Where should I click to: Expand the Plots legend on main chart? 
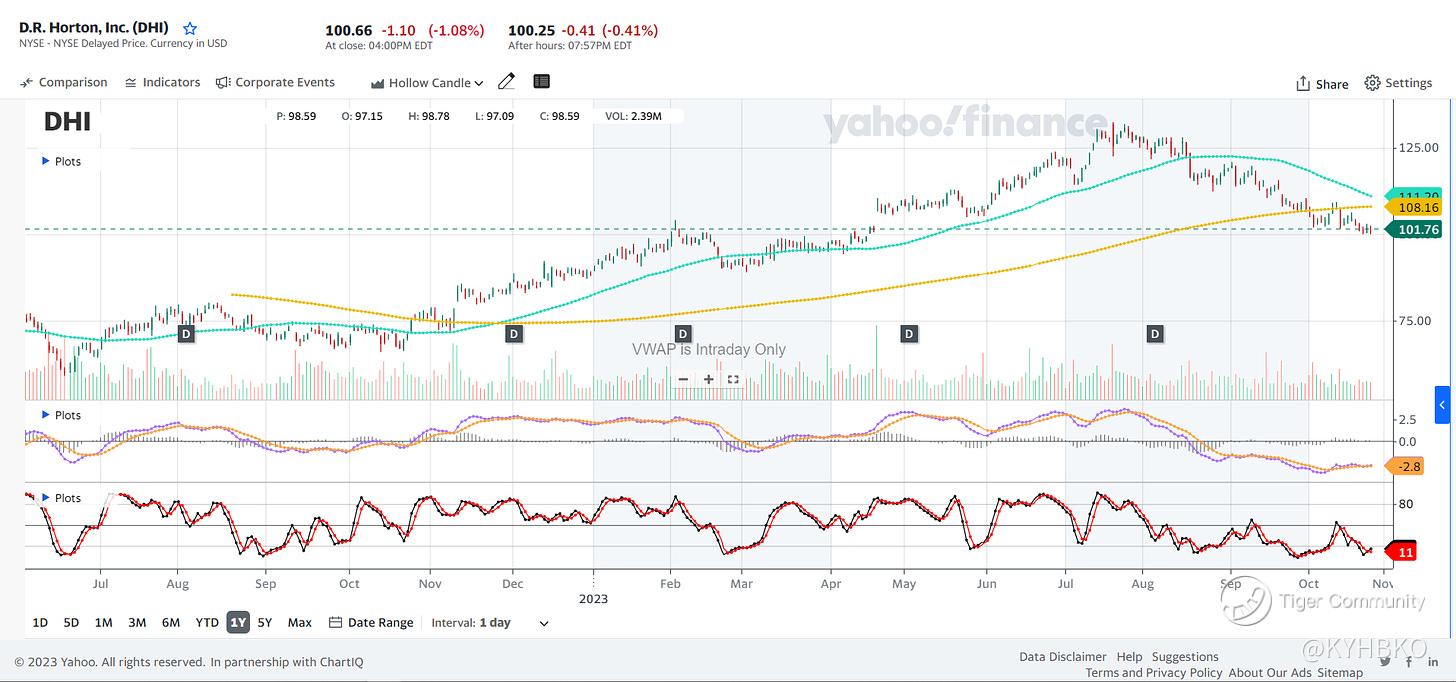pyautogui.click(x=46, y=161)
